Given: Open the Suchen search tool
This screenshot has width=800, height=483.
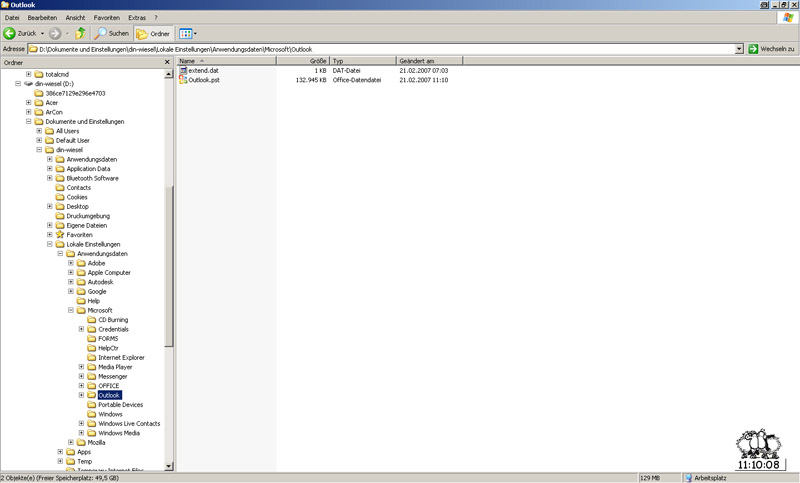Looking at the screenshot, I should [112, 33].
